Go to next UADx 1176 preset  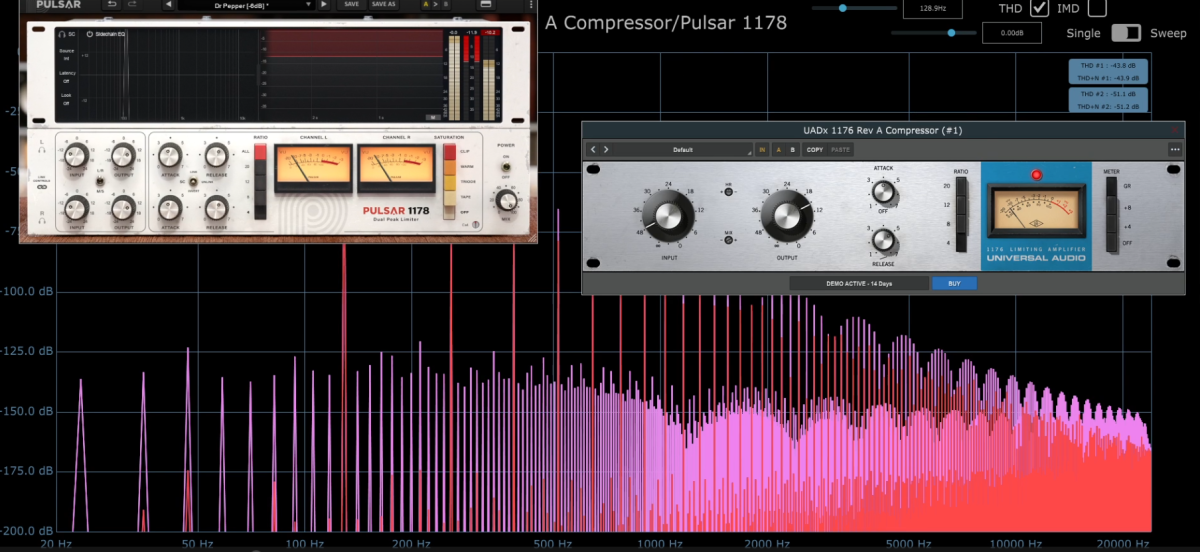(606, 150)
